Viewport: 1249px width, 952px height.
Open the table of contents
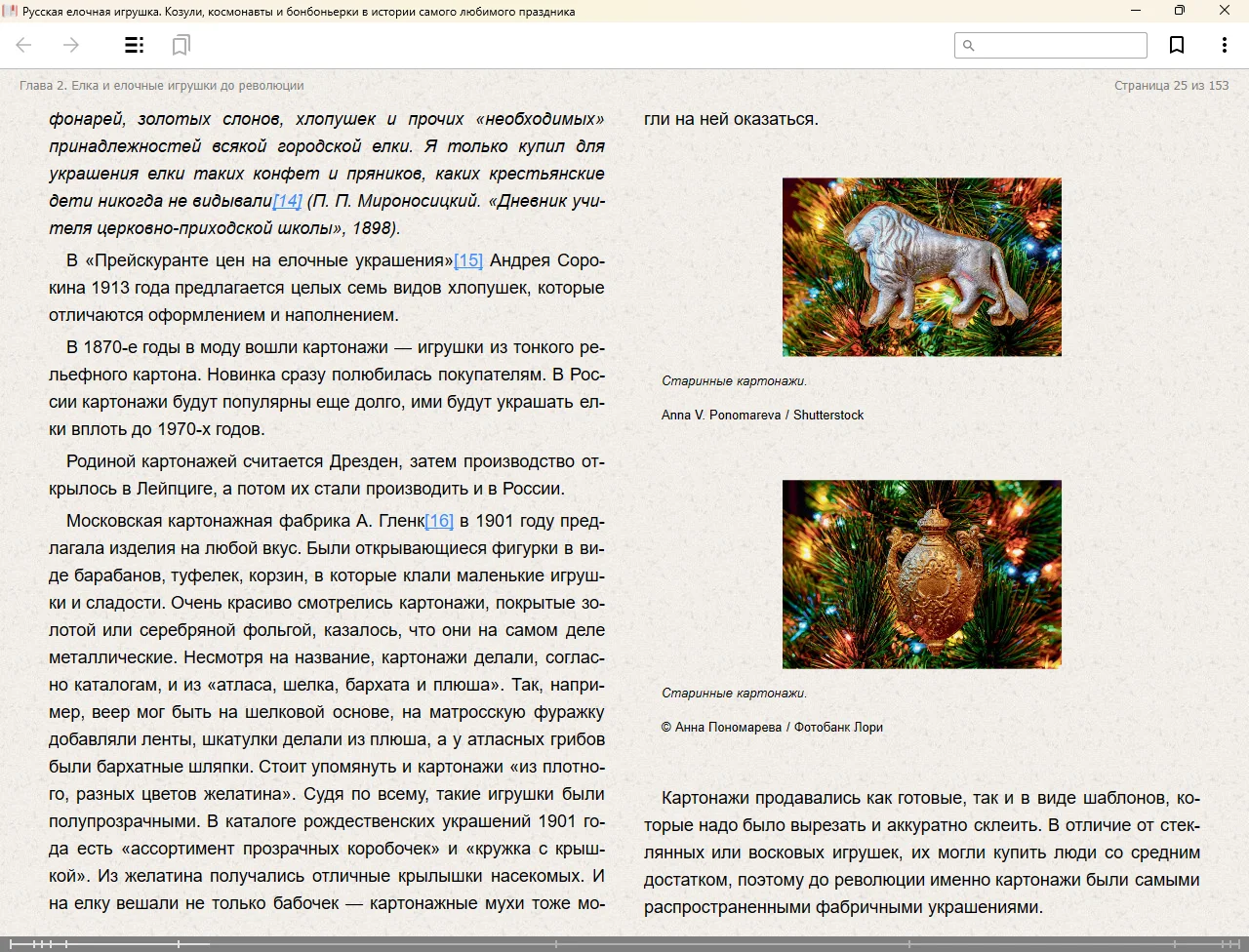(x=135, y=45)
